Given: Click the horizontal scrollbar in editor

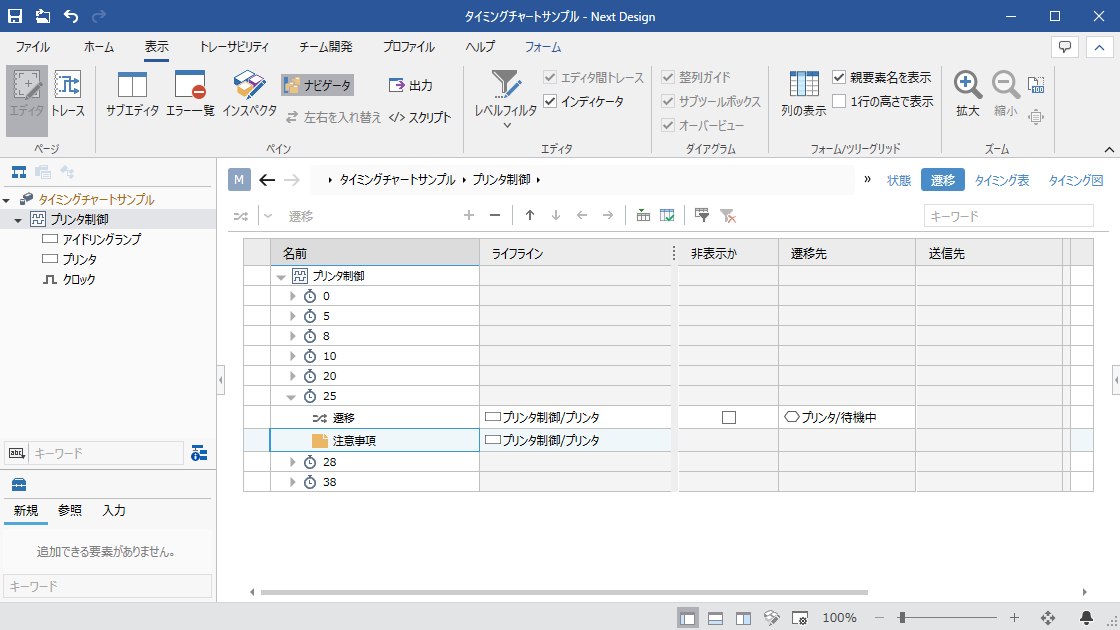Looking at the screenshot, I should coord(564,592).
